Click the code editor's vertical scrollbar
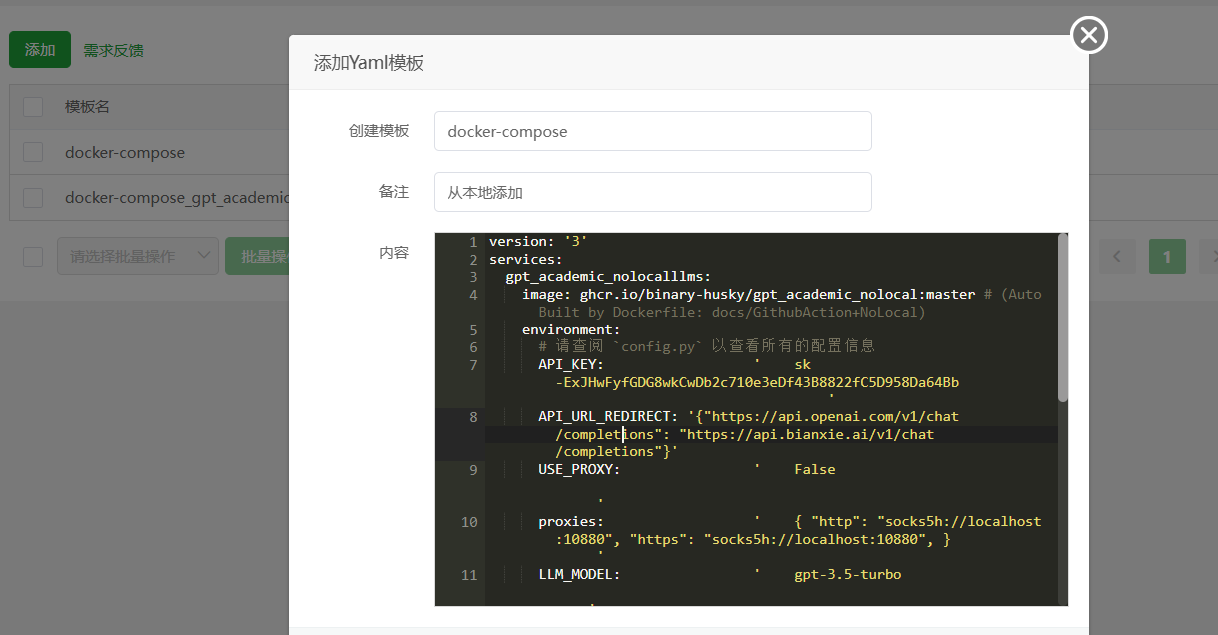The image size is (1218, 635). pos(1062,318)
